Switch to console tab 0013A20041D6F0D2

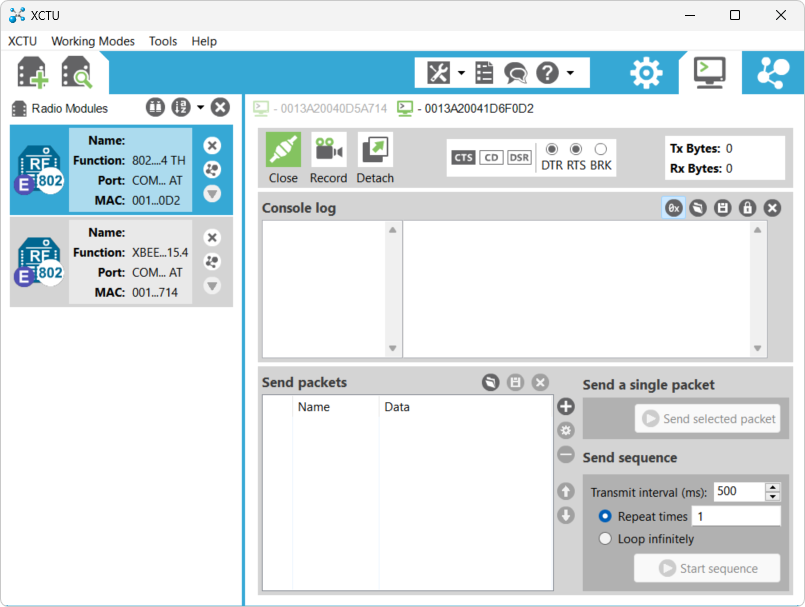pyautogui.click(x=466, y=108)
